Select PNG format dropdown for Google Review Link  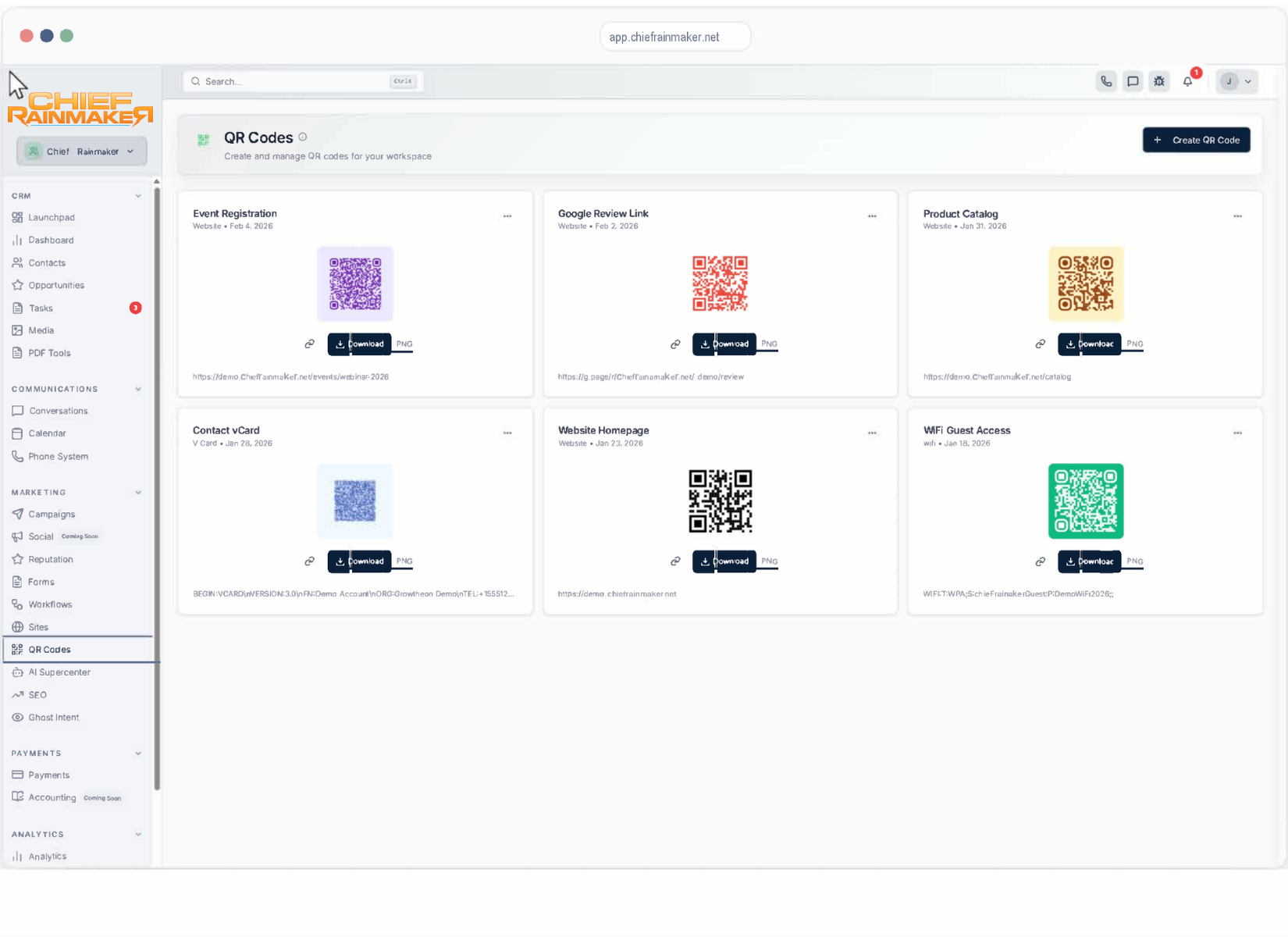point(769,344)
